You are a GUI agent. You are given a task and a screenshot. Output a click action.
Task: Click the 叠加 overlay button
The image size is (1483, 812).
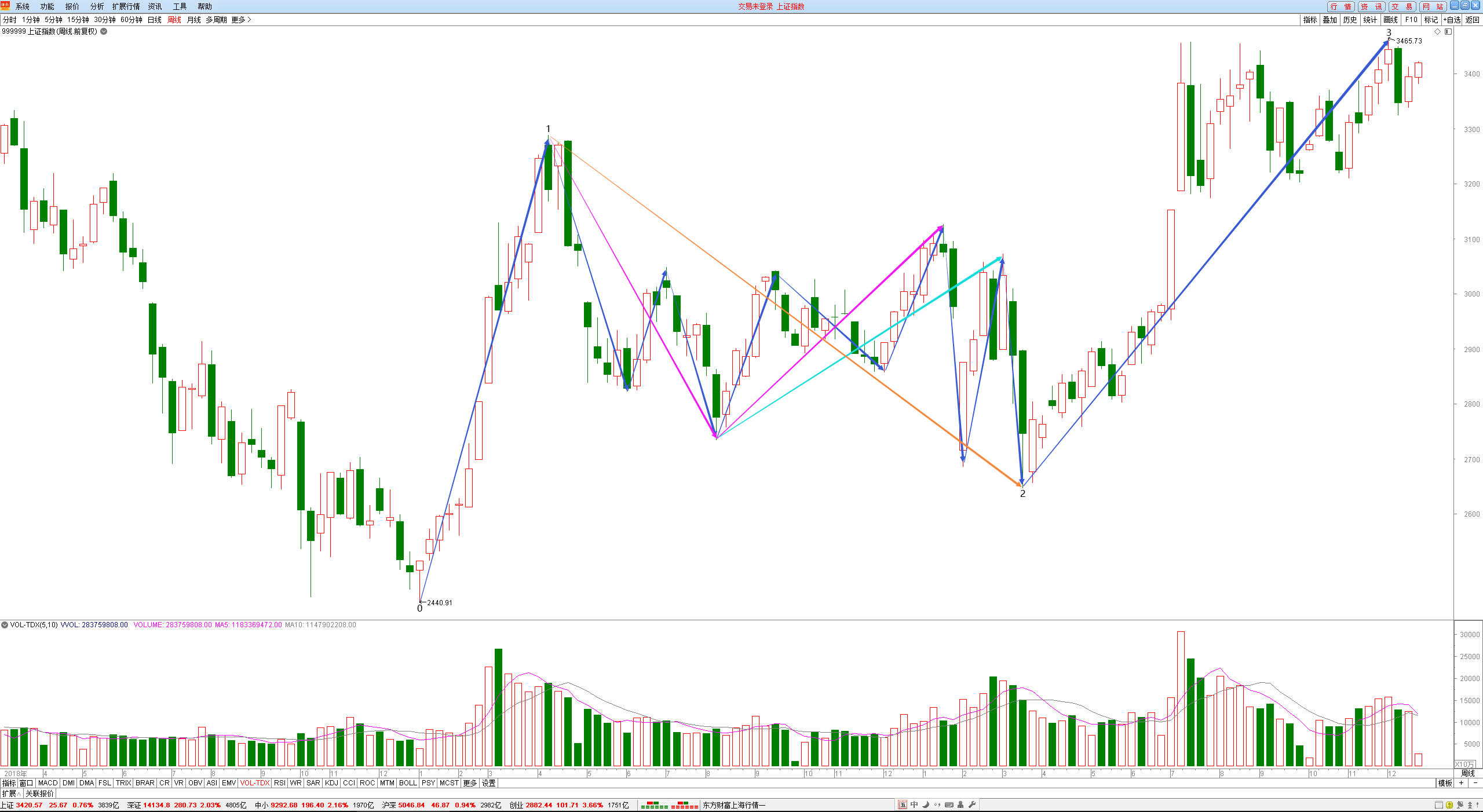pyautogui.click(x=1330, y=20)
